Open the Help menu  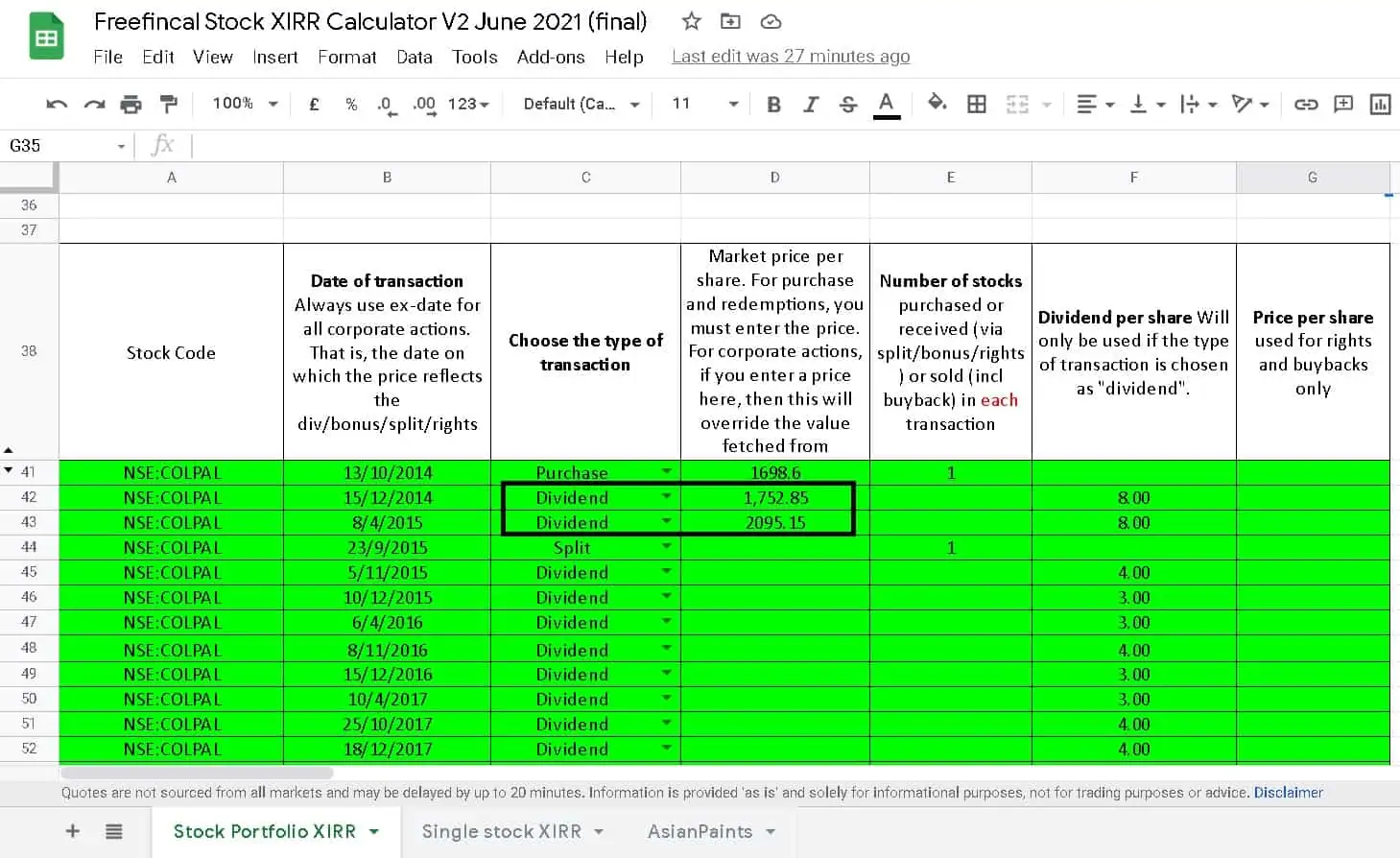624,57
